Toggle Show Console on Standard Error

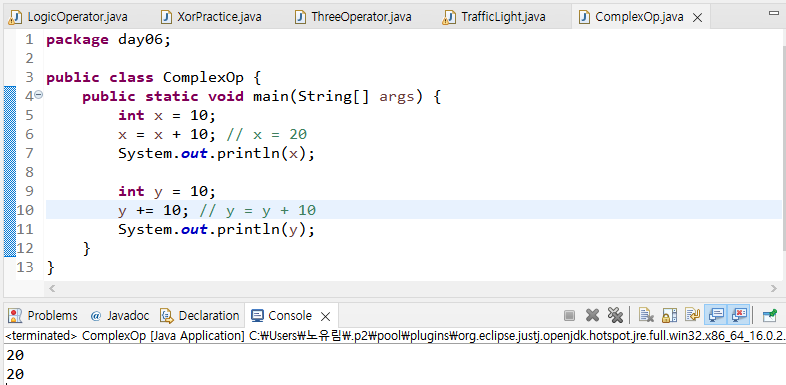(739, 315)
